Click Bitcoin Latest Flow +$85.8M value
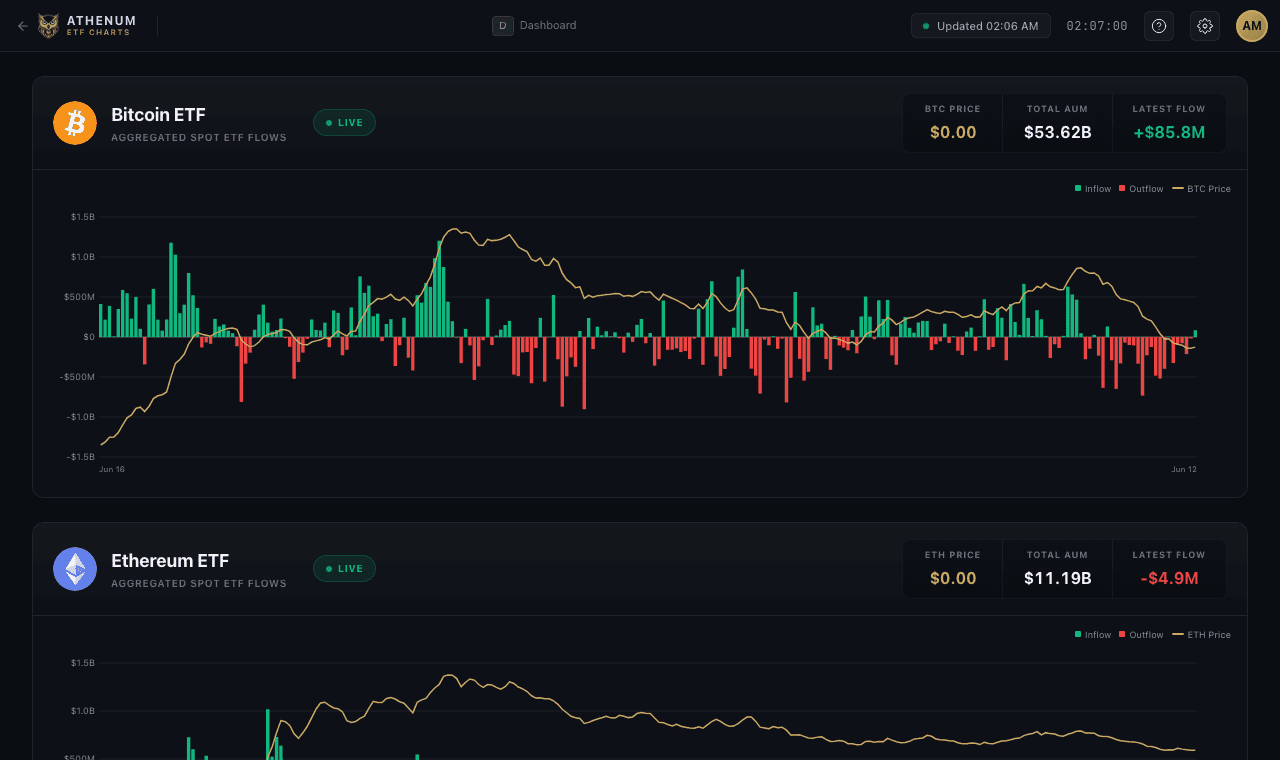Viewport: 1280px width, 760px height. point(1169,132)
